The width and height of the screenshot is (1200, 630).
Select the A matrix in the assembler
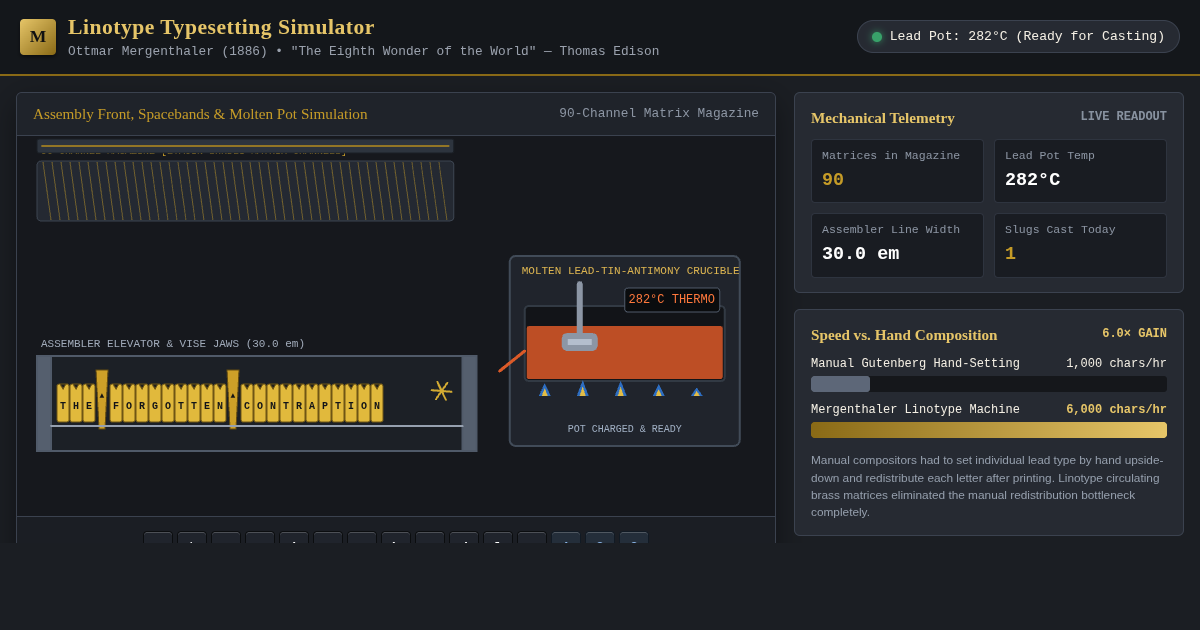coord(312,403)
